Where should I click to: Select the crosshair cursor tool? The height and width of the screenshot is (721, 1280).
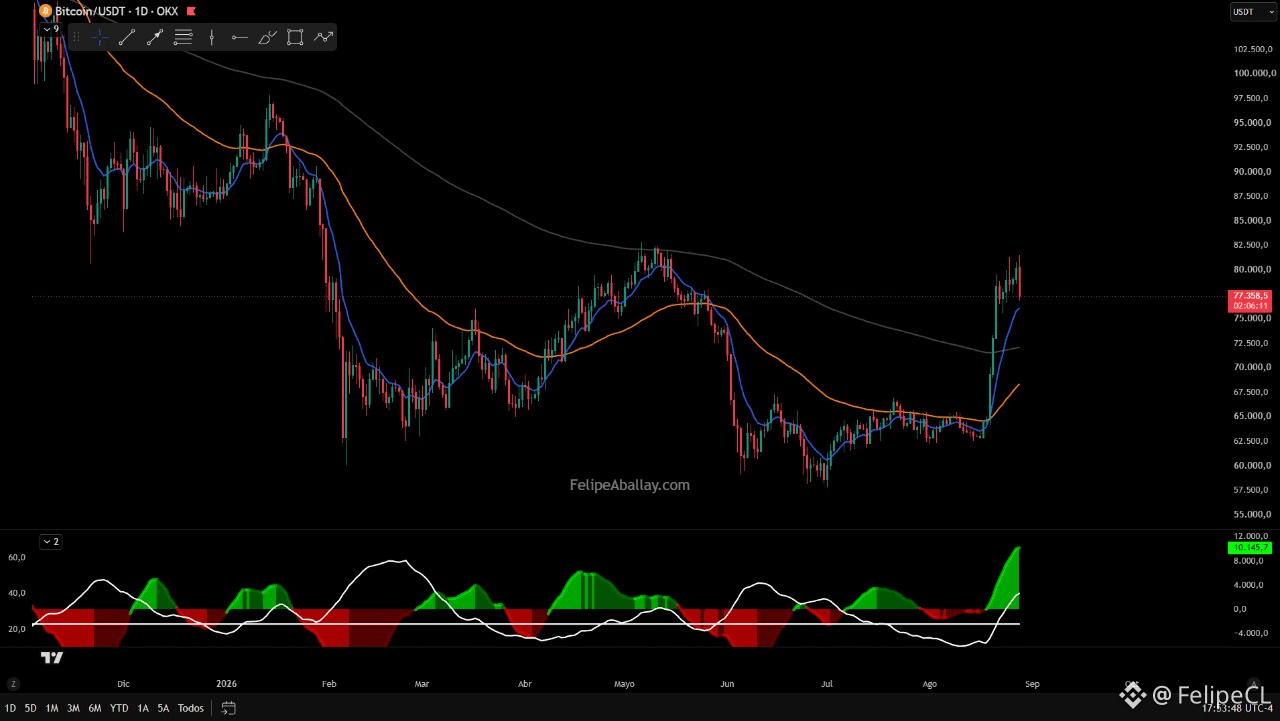[x=100, y=37]
